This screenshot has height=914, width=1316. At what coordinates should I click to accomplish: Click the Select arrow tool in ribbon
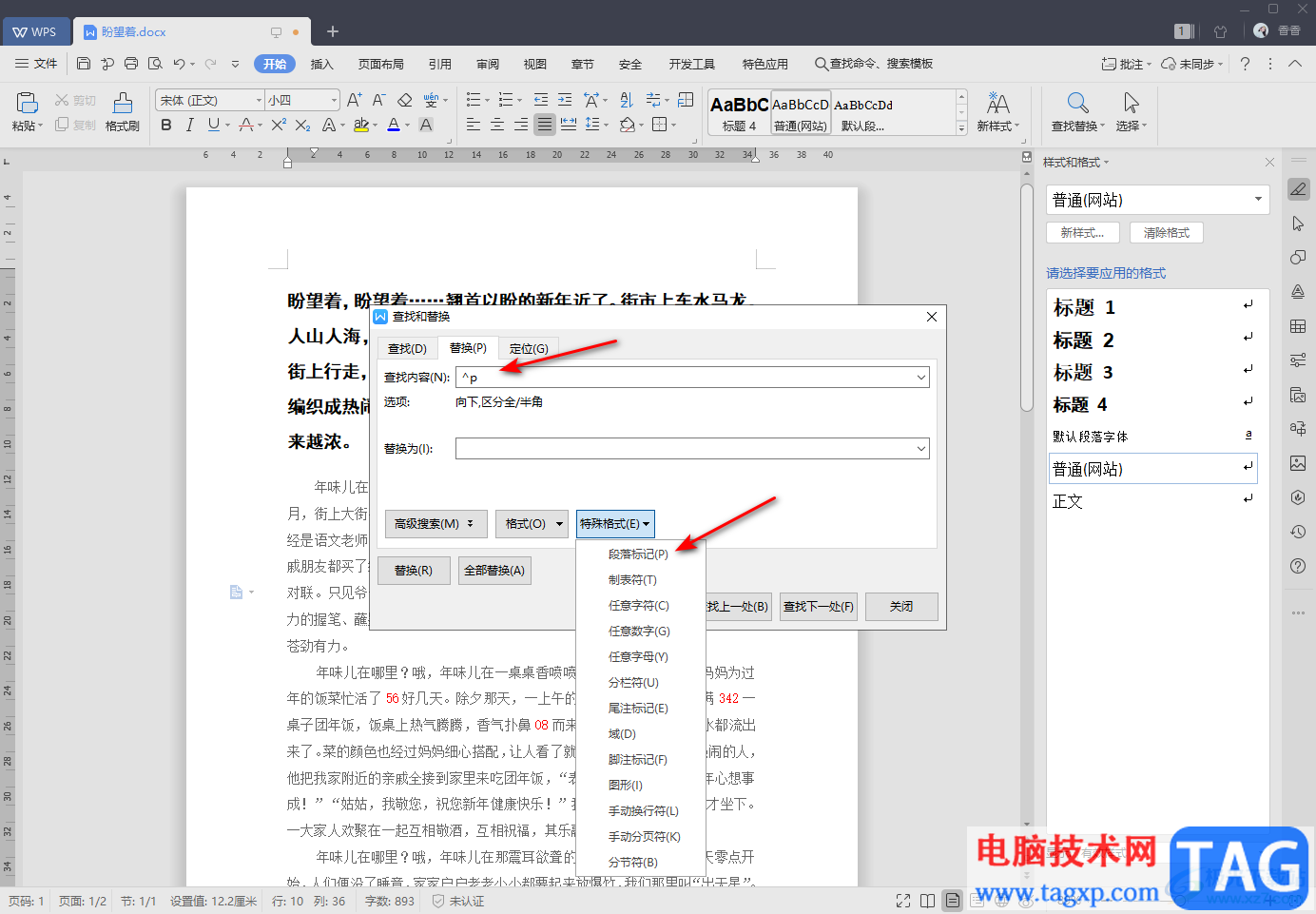tap(1131, 103)
